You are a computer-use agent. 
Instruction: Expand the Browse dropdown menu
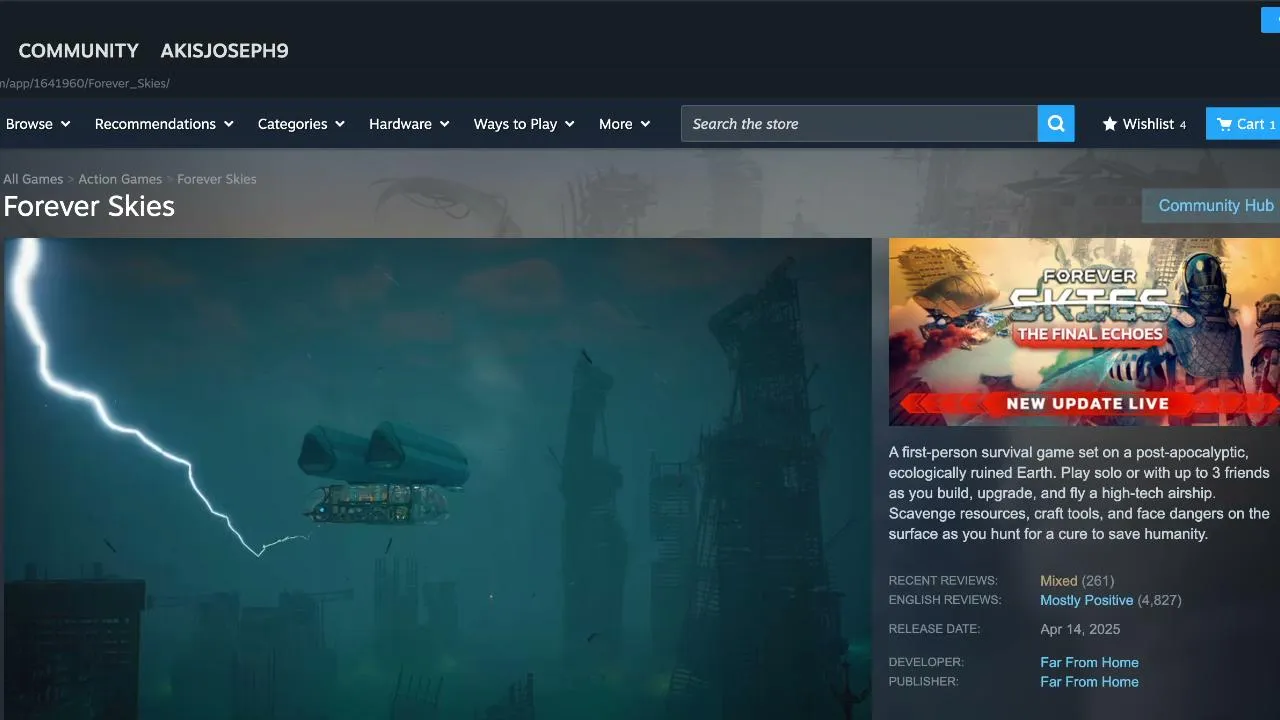coord(38,124)
